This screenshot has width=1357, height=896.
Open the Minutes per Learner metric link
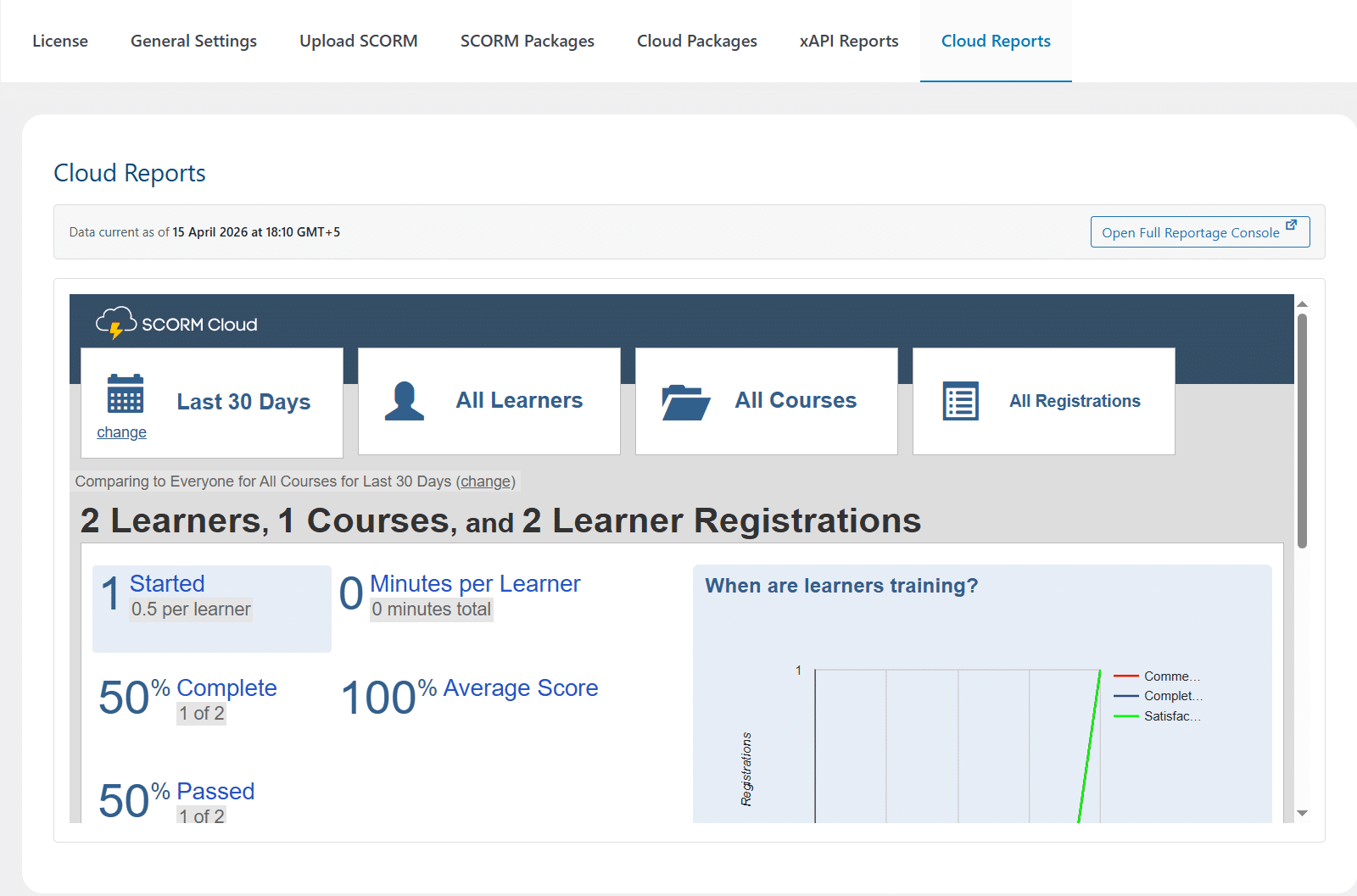point(475,583)
